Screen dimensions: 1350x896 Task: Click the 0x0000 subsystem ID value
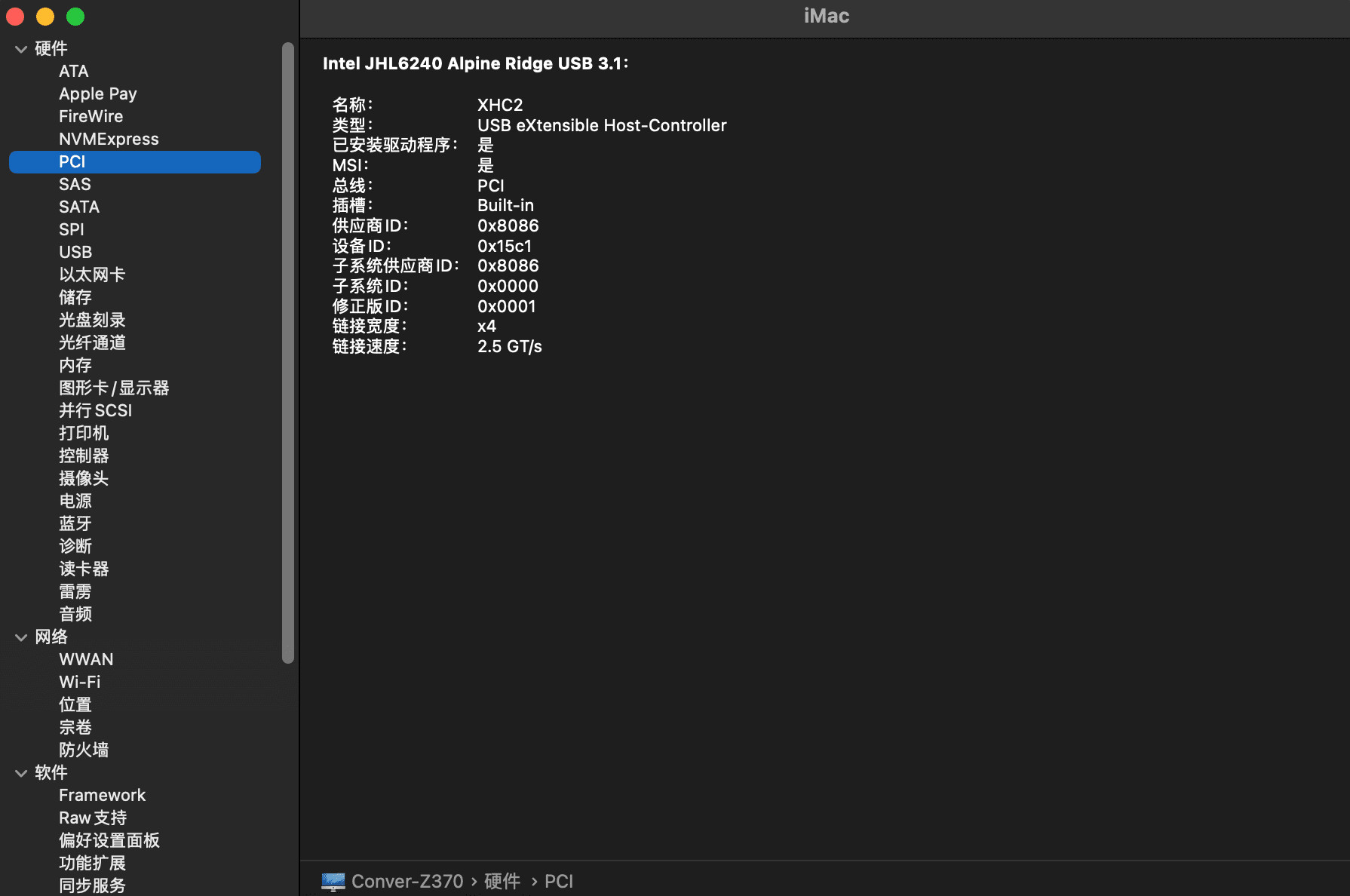(508, 286)
